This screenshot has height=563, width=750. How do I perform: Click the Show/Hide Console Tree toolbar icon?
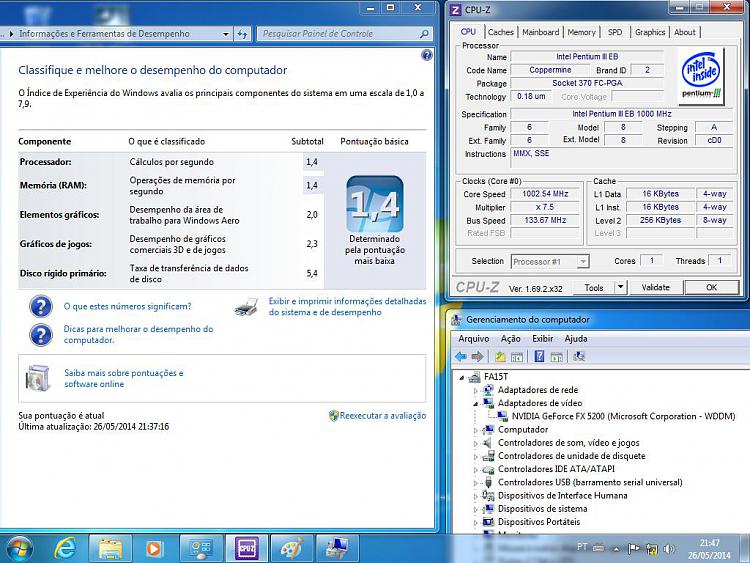[x=517, y=356]
